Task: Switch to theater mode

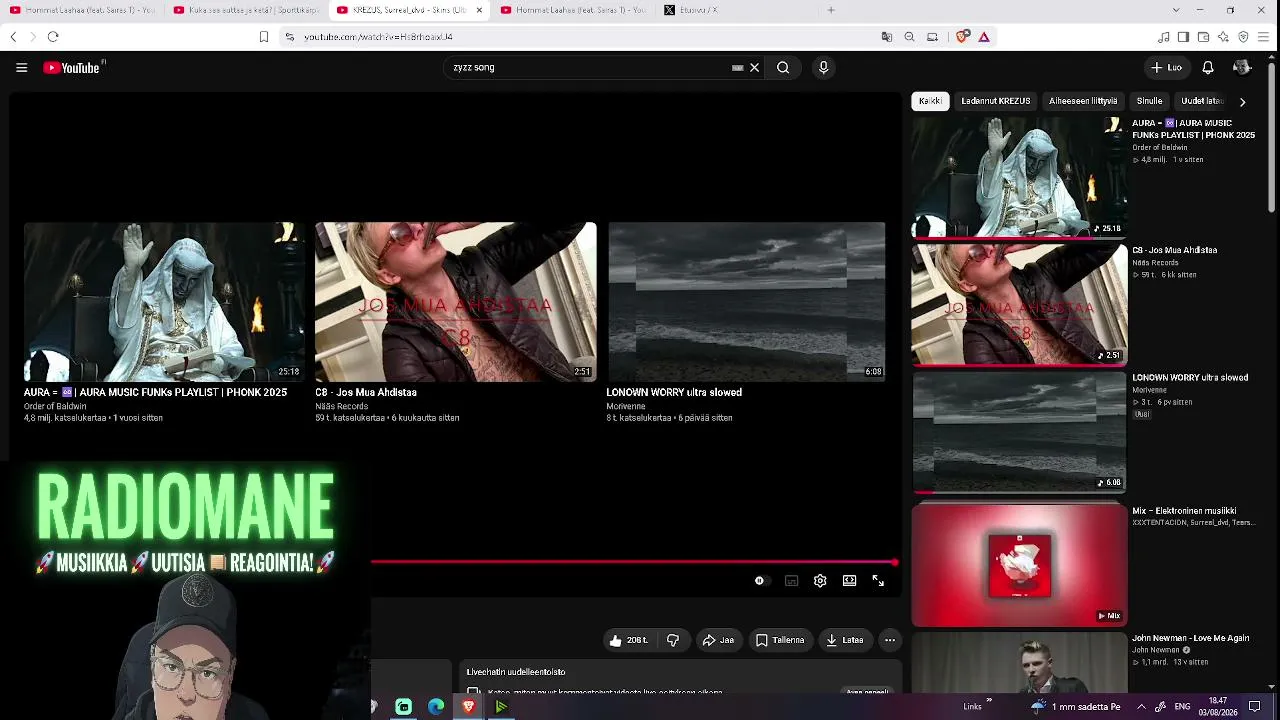Action: click(x=849, y=581)
